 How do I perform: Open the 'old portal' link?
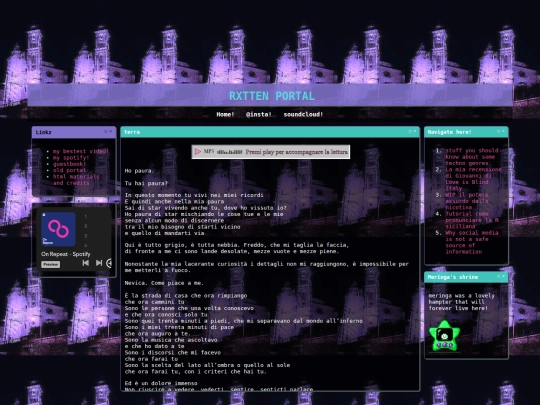(69, 170)
